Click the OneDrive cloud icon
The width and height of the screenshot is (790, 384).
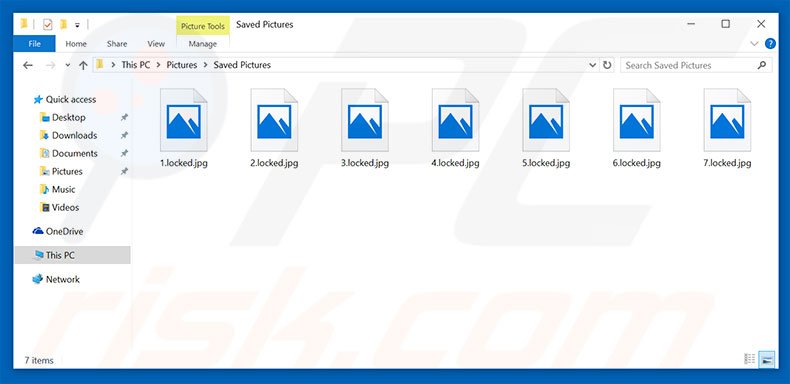pyautogui.click(x=38, y=231)
